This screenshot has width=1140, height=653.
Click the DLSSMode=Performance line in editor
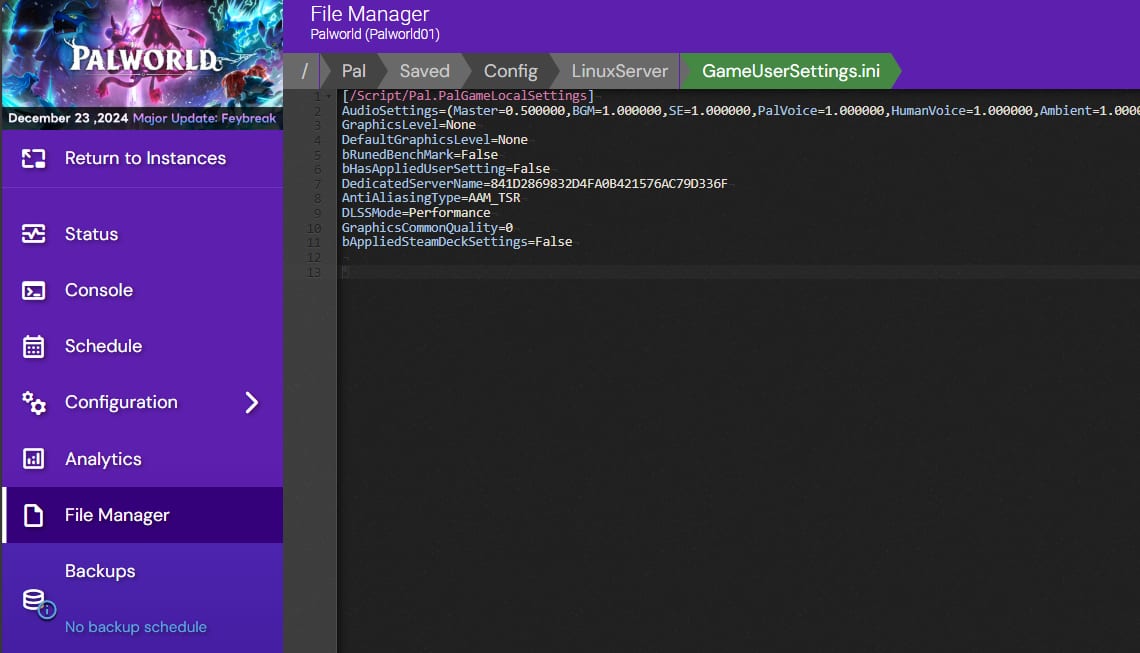pyautogui.click(x=416, y=213)
